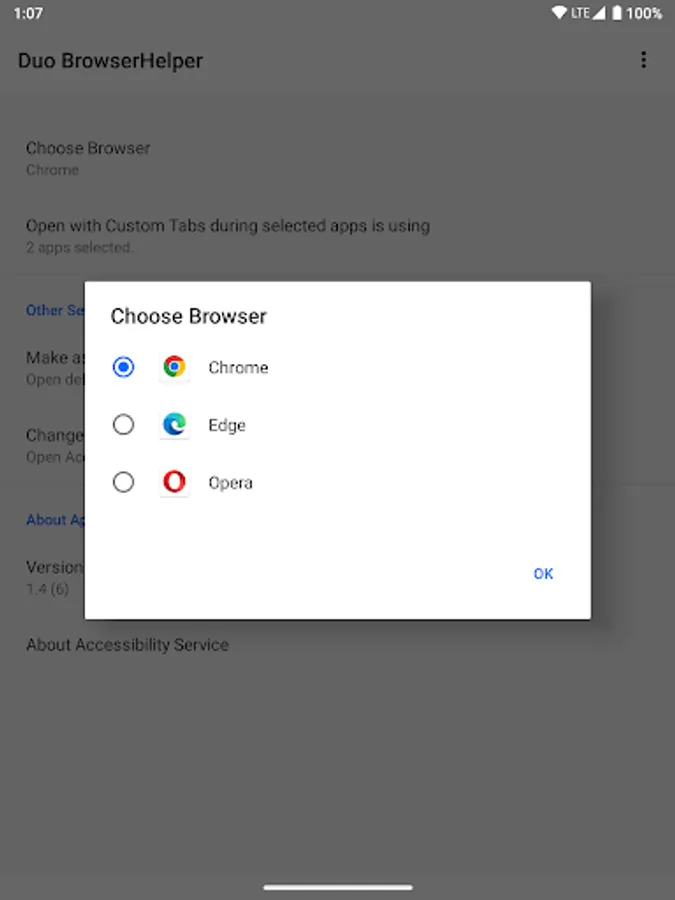Image resolution: width=675 pixels, height=900 pixels.
Task: Click the Chrome browser icon
Action: click(x=174, y=367)
